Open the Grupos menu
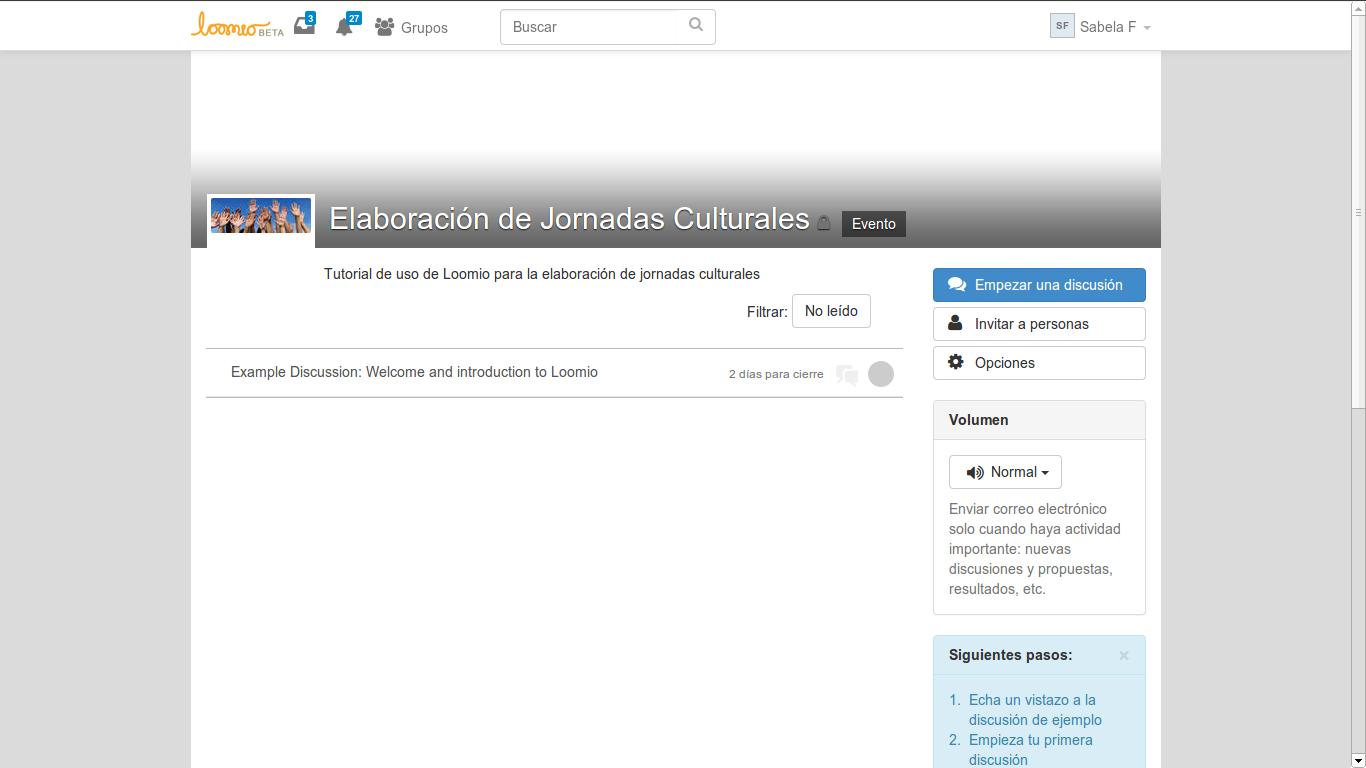The image size is (1366, 768). pyautogui.click(x=412, y=27)
